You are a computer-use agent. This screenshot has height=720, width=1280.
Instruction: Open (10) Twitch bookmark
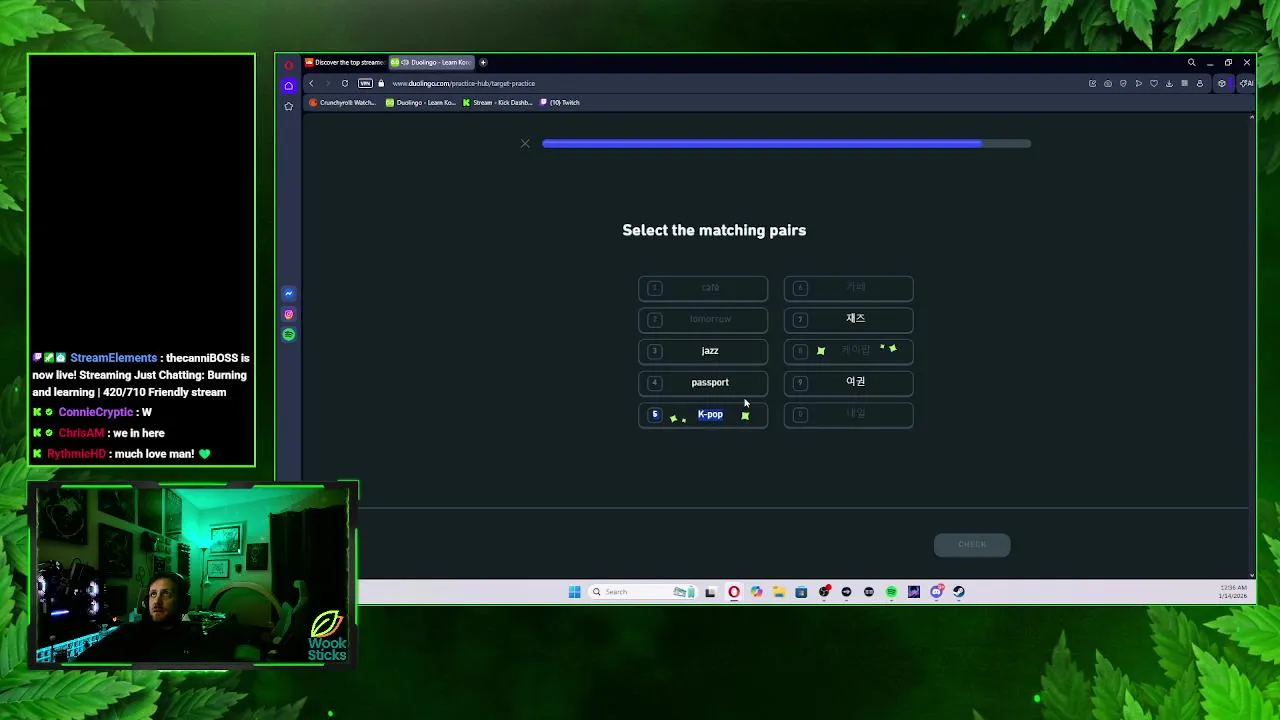pos(560,102)
